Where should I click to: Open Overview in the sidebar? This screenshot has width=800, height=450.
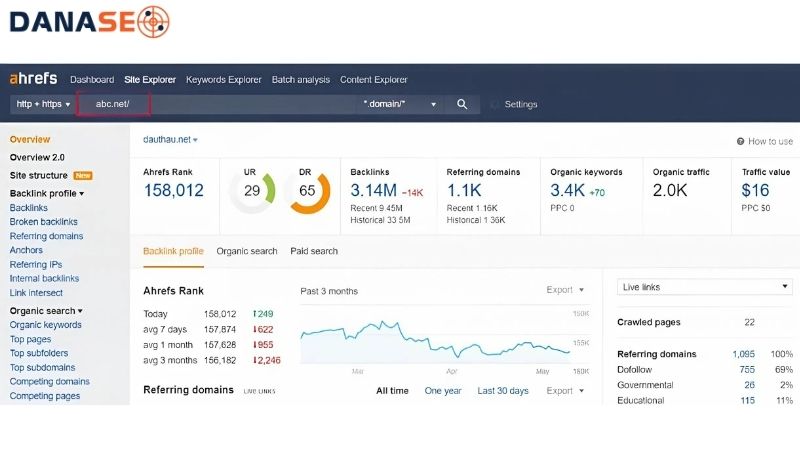[x=30, y=139]
